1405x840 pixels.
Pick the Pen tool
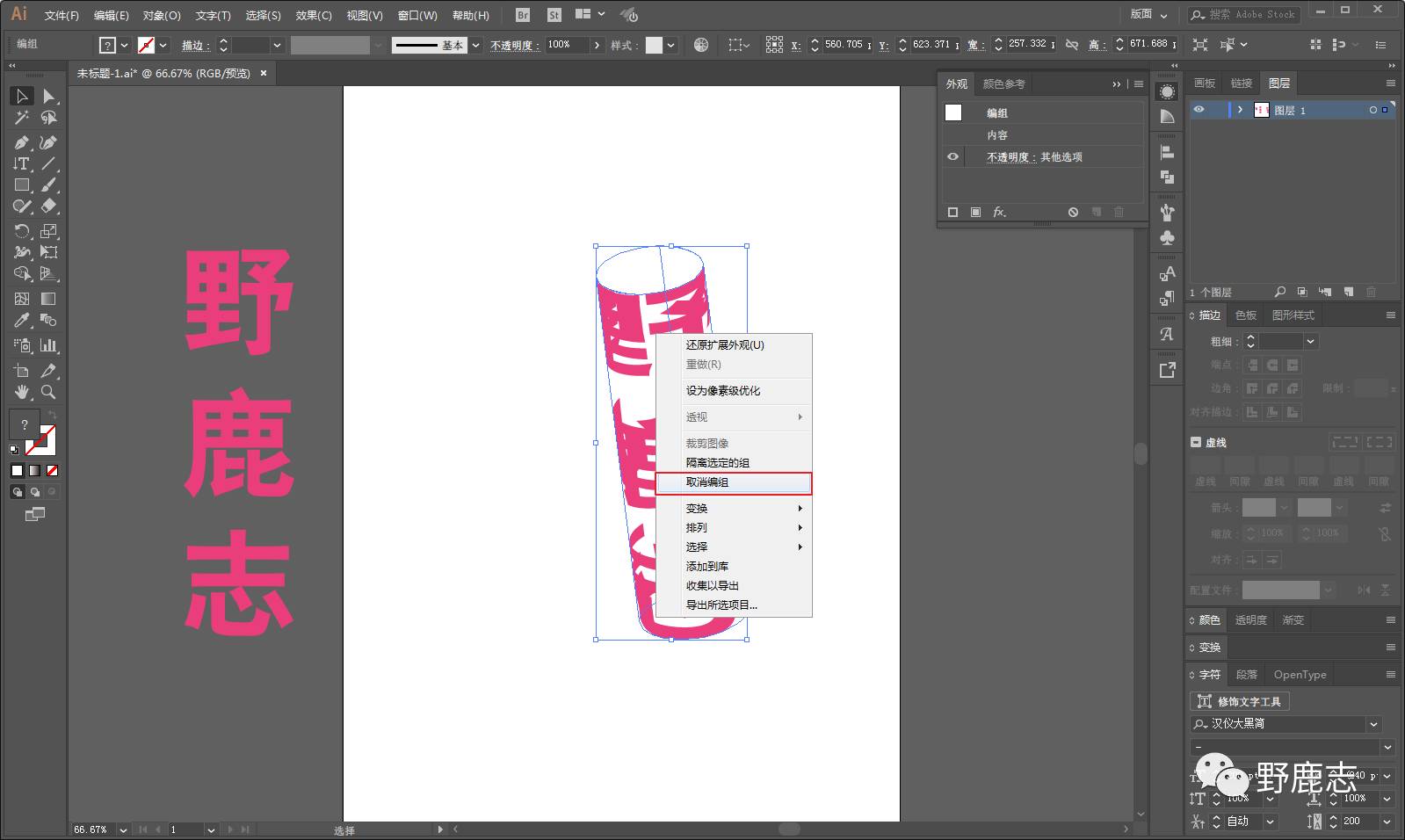pos(22,142)
